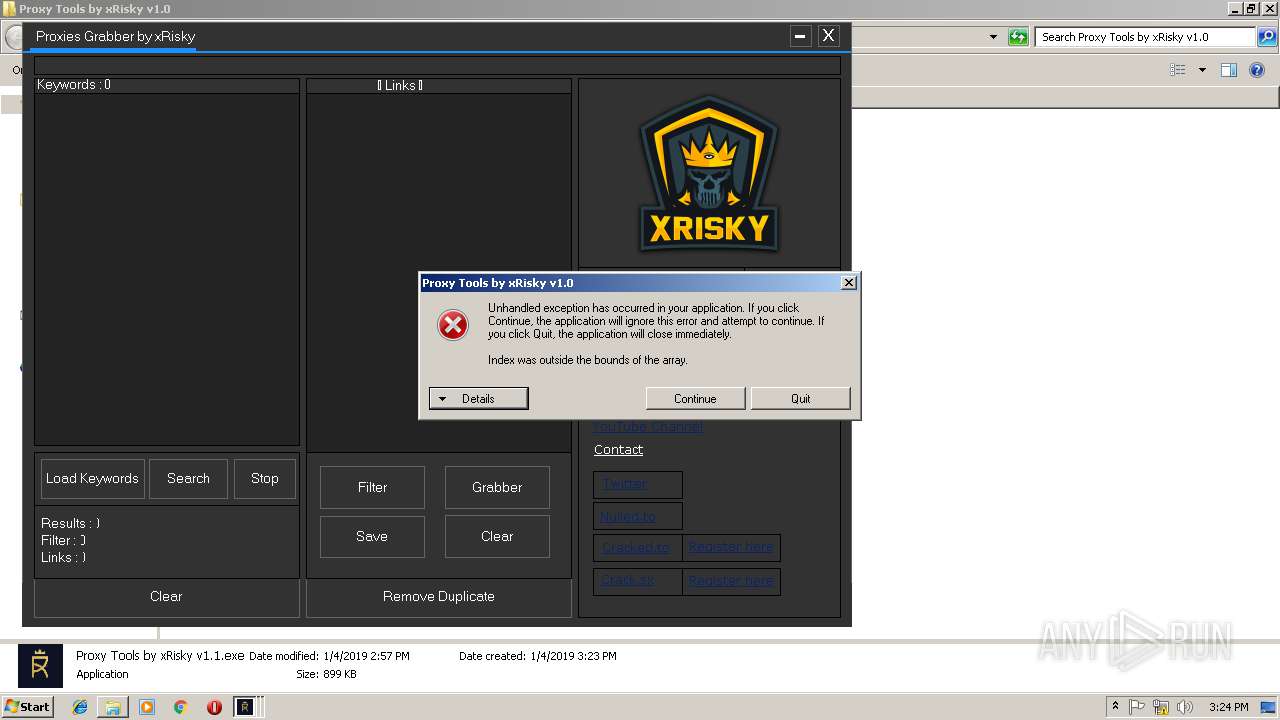Minimize the Proxies Grabber window

pos(801,36)
